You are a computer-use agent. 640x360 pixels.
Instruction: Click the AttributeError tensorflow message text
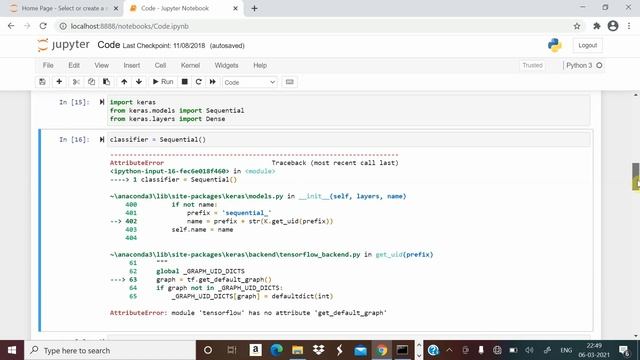[248, 313]
